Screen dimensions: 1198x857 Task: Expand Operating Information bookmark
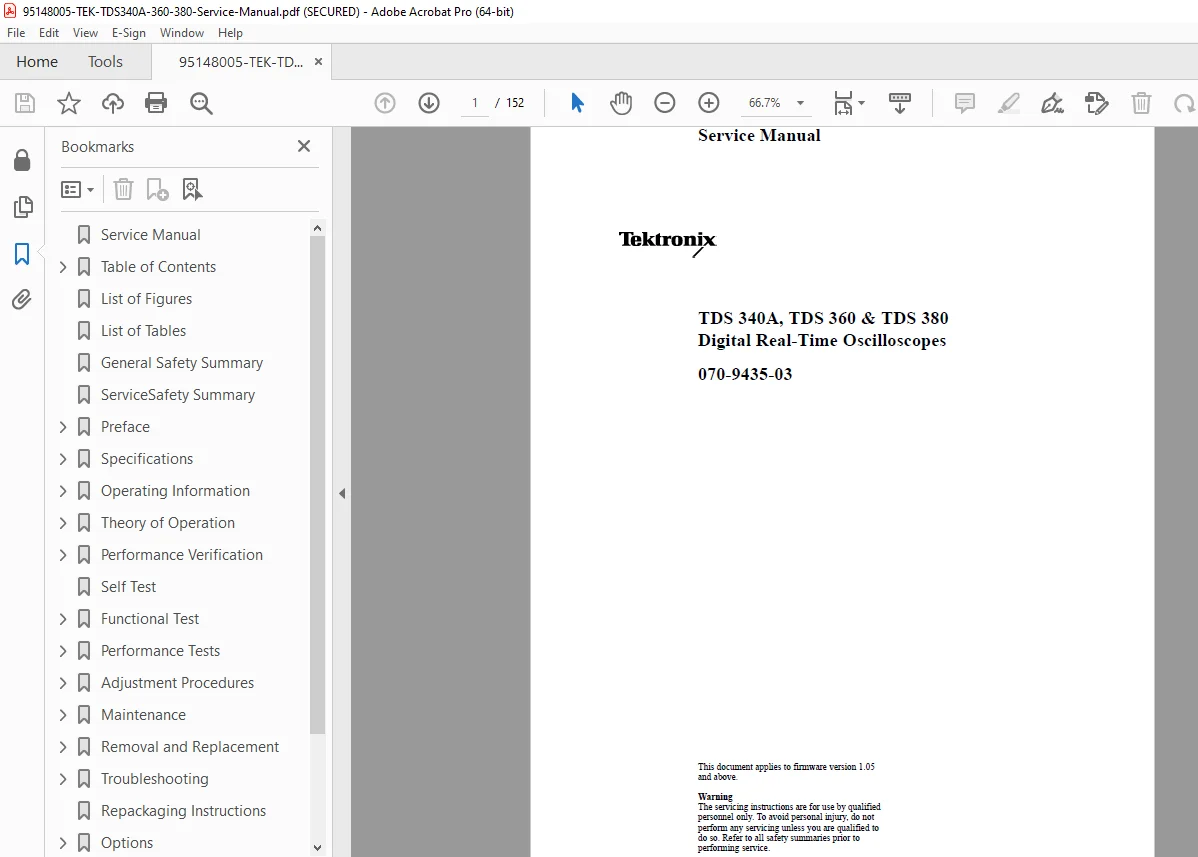pyautogui.click(x=63, y=491)
